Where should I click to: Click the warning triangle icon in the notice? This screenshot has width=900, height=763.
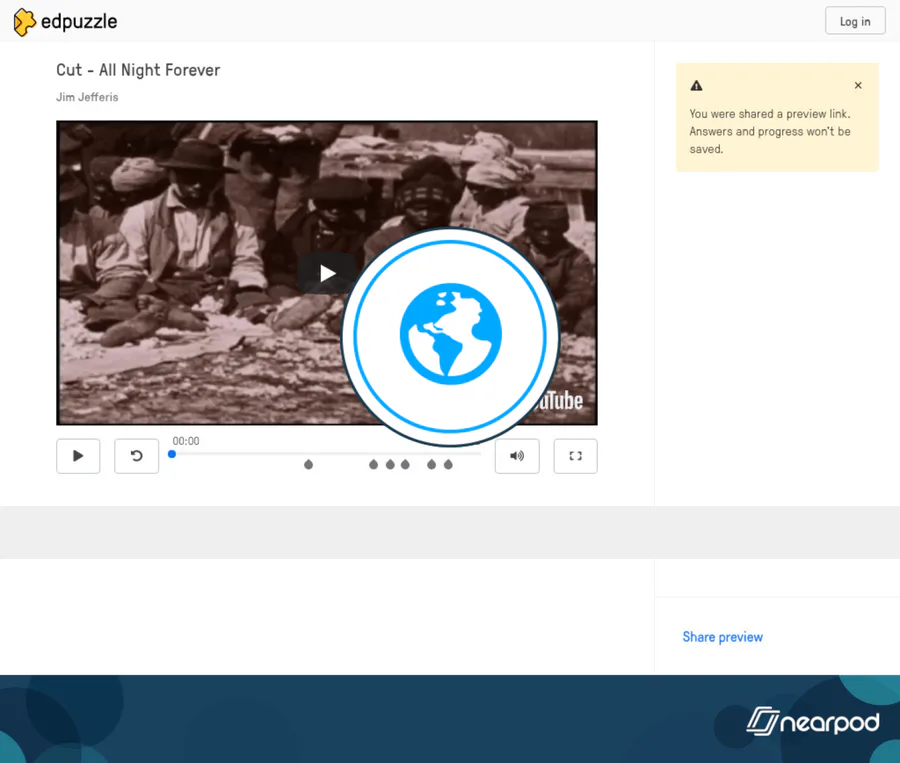pos(697,86)
